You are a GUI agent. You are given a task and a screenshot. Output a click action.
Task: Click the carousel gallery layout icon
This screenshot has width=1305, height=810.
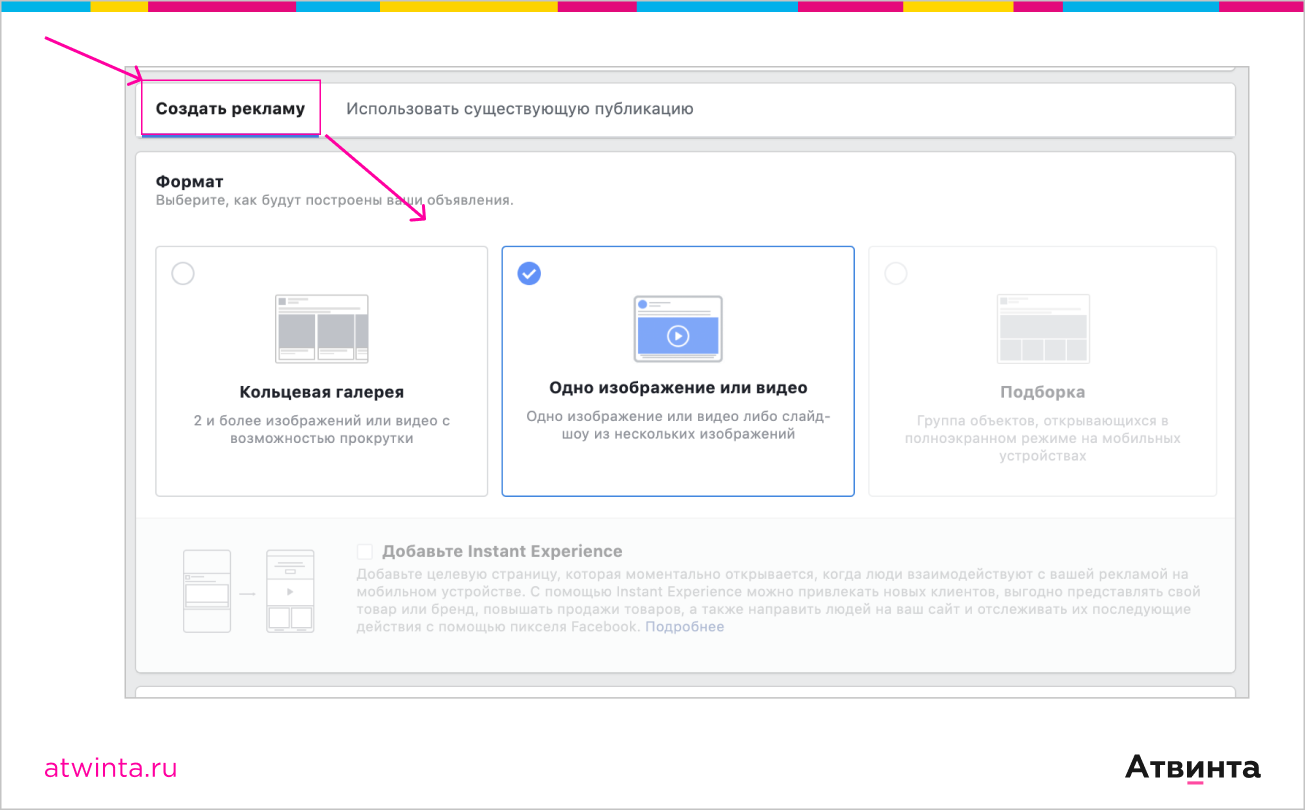coord(321,329)
